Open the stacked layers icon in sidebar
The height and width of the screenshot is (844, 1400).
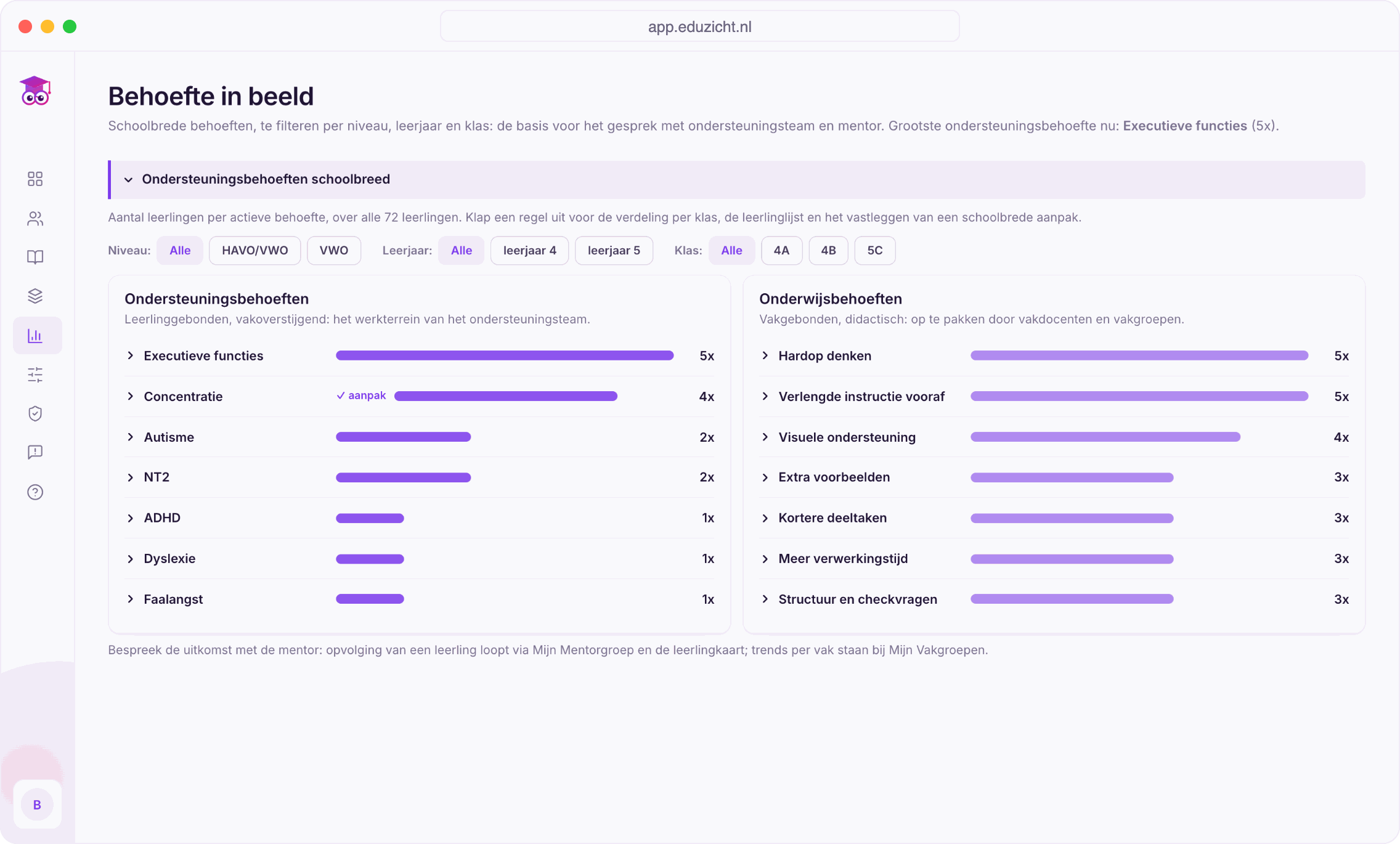[x=35, y=296]
